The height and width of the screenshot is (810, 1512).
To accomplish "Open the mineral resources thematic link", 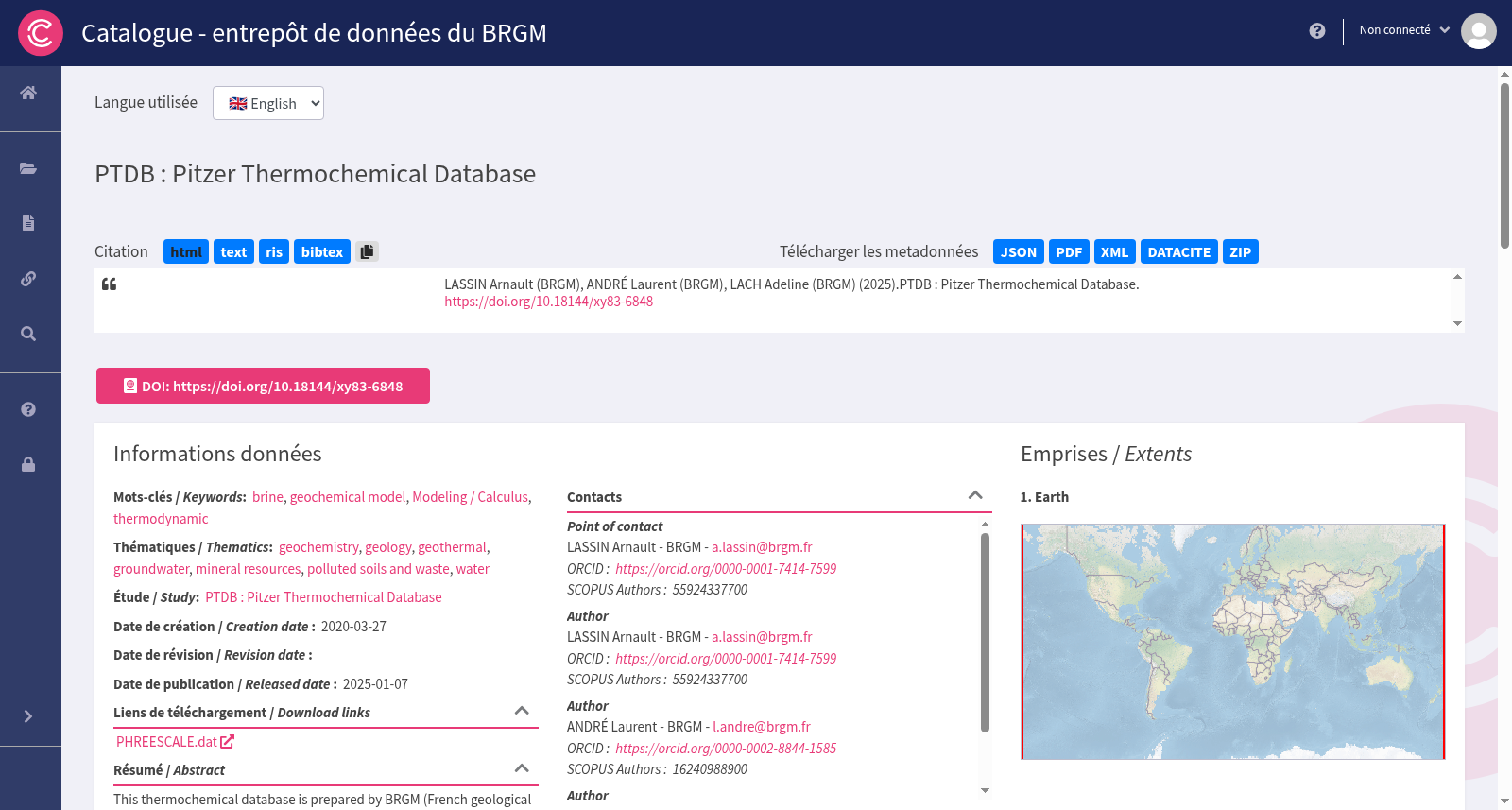I will coord(249,569).
